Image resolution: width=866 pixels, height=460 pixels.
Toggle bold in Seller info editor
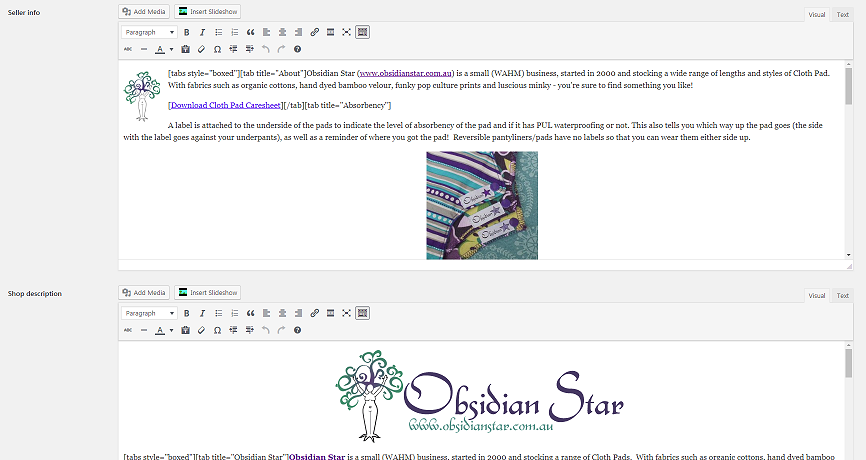[187, 32]
